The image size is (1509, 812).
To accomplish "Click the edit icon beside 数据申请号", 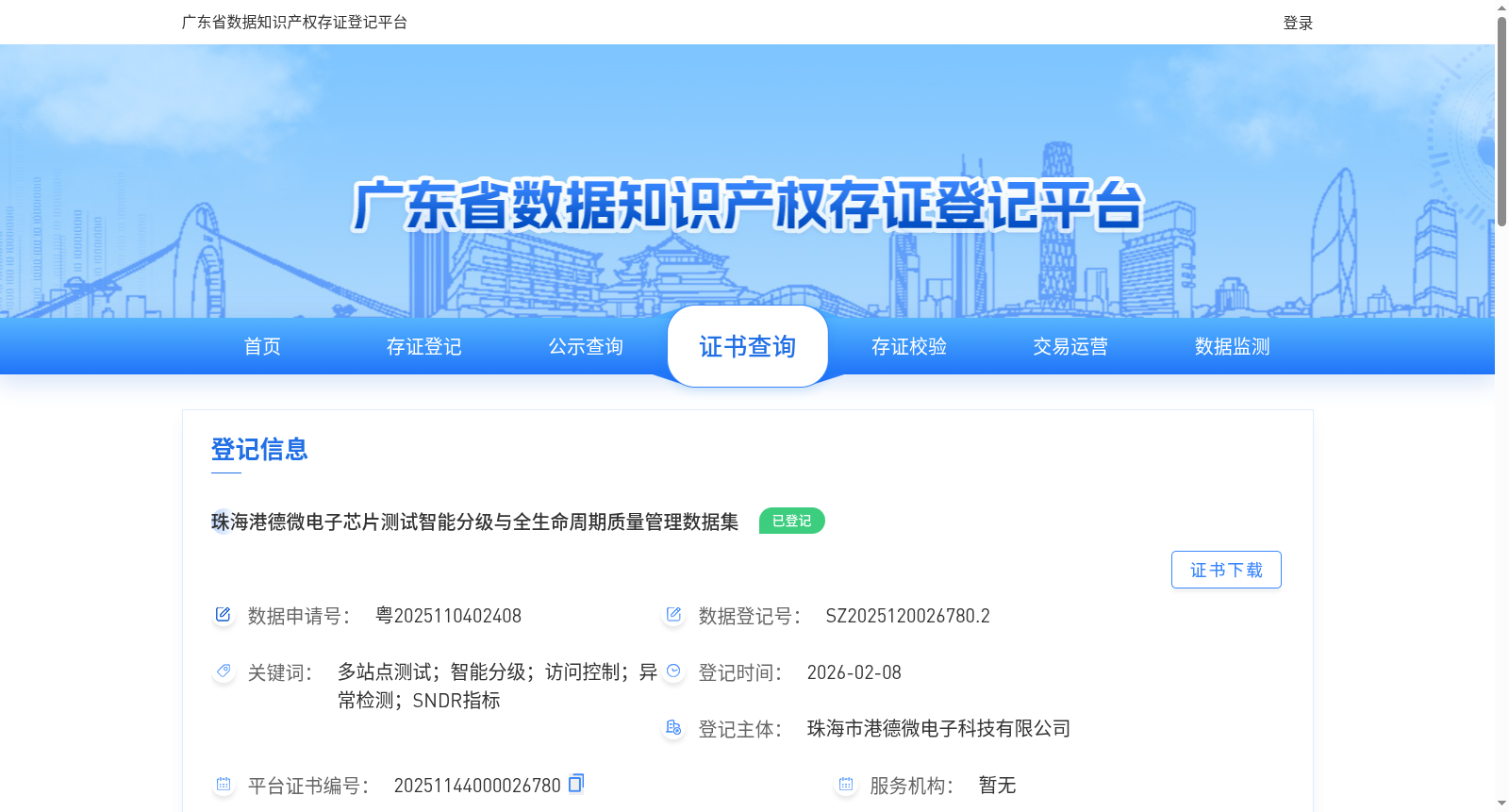I will [x=223, y=615].
